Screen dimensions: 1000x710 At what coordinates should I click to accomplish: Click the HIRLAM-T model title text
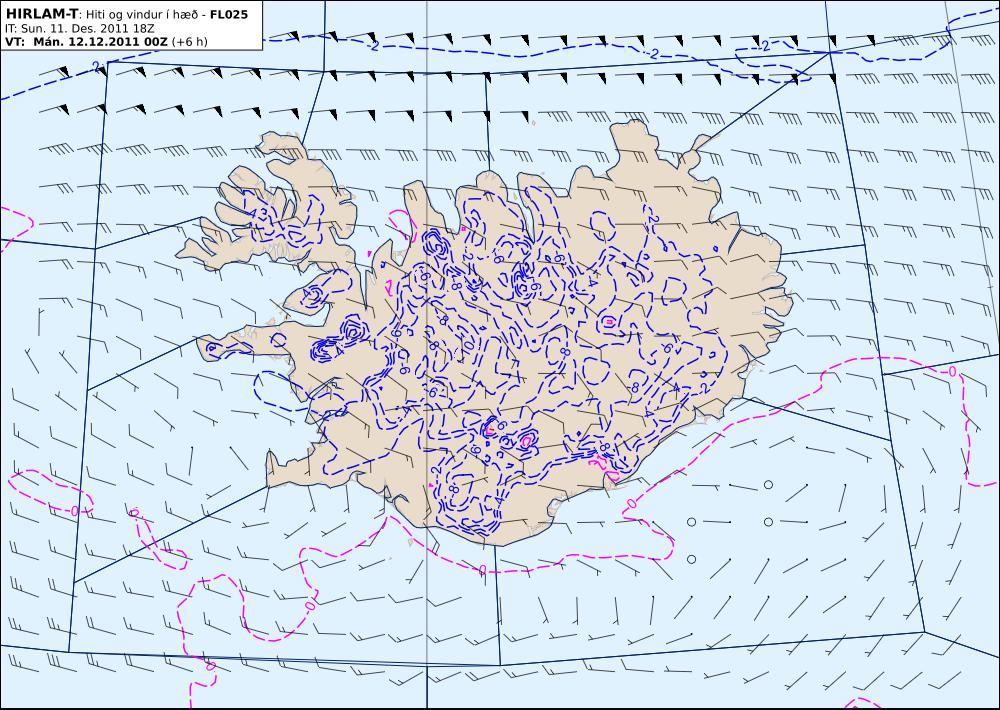[x=41, y=13]
